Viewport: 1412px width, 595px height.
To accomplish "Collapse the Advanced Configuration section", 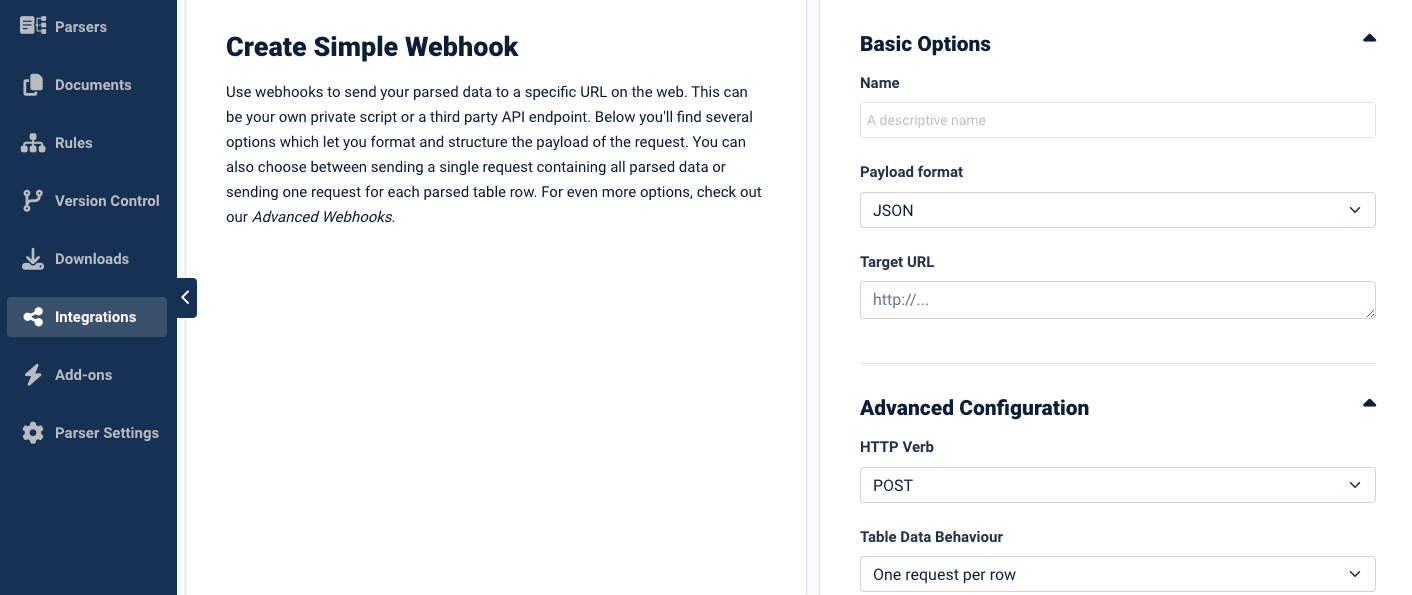I will [1369, 403].
